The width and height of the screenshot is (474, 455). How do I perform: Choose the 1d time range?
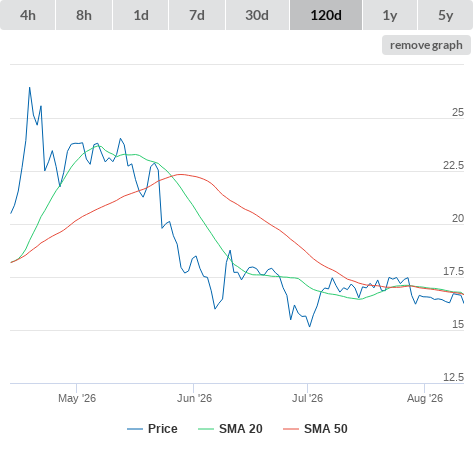click(x=141, y=15)
